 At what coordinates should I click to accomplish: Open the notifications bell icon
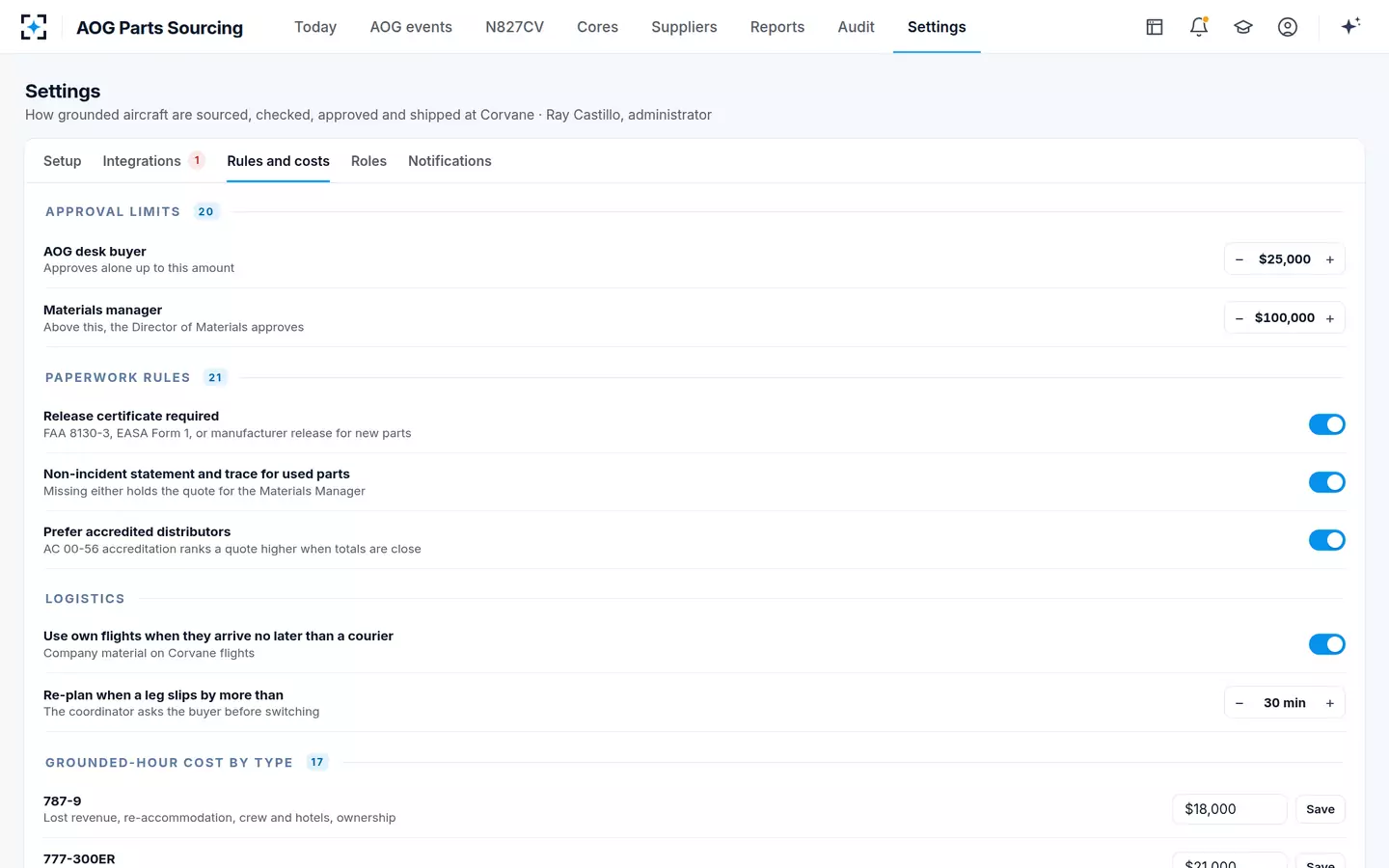(1199, 27)
